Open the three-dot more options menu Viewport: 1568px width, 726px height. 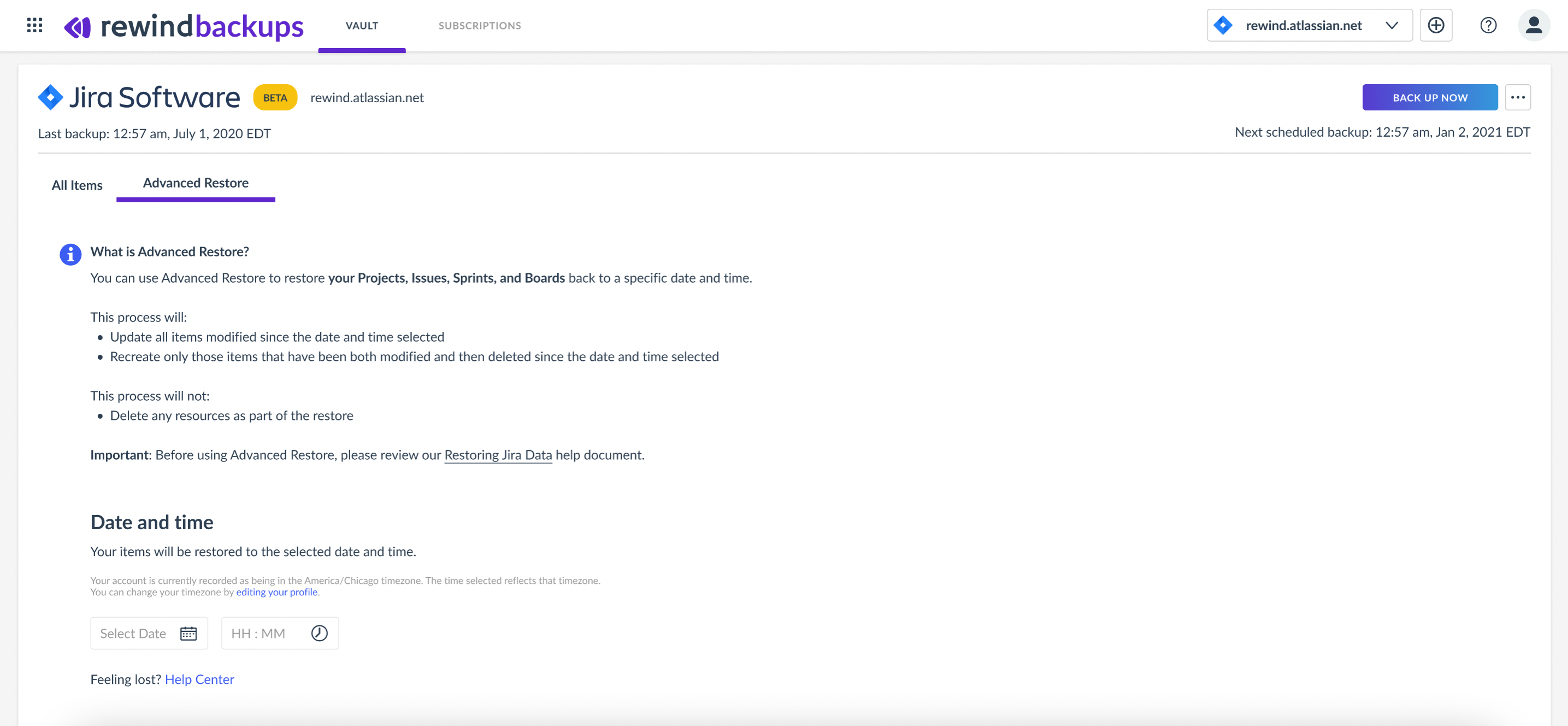pos(1518,97)
